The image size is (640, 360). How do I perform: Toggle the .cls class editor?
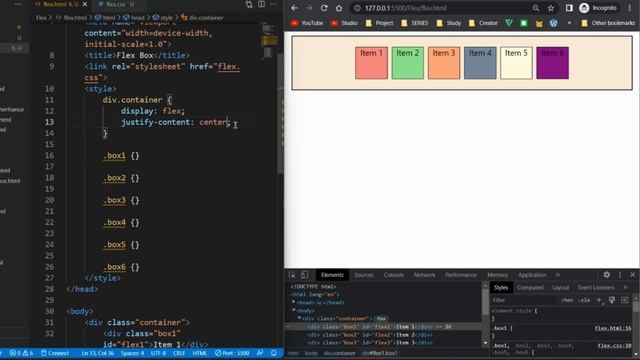[584, 300]
